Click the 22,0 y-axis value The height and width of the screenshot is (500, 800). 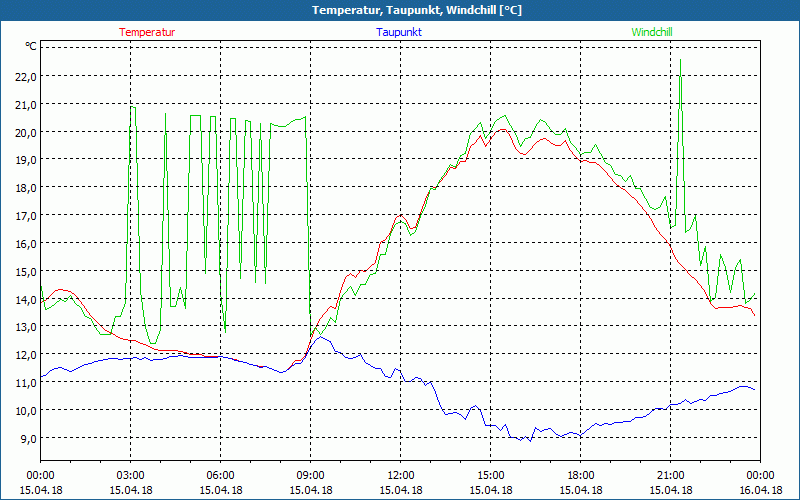pos(27,77)
